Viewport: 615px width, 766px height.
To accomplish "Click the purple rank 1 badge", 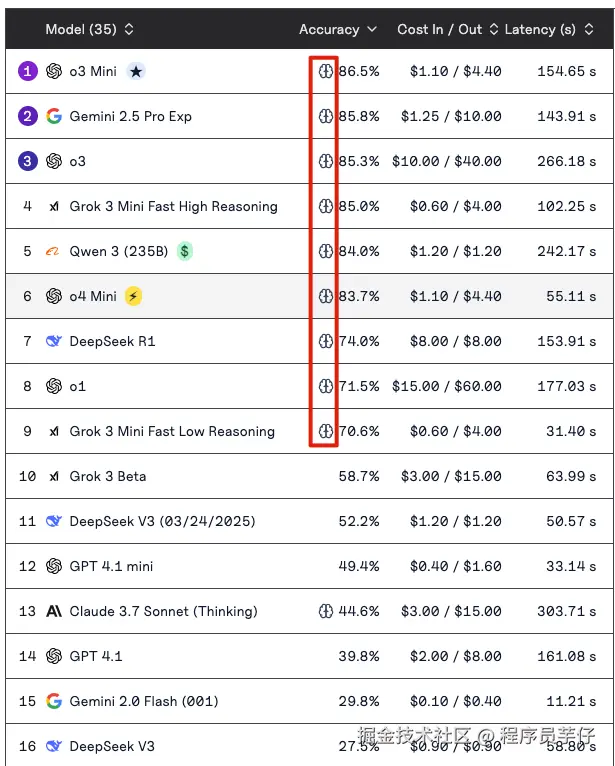I will click(27, 71).
